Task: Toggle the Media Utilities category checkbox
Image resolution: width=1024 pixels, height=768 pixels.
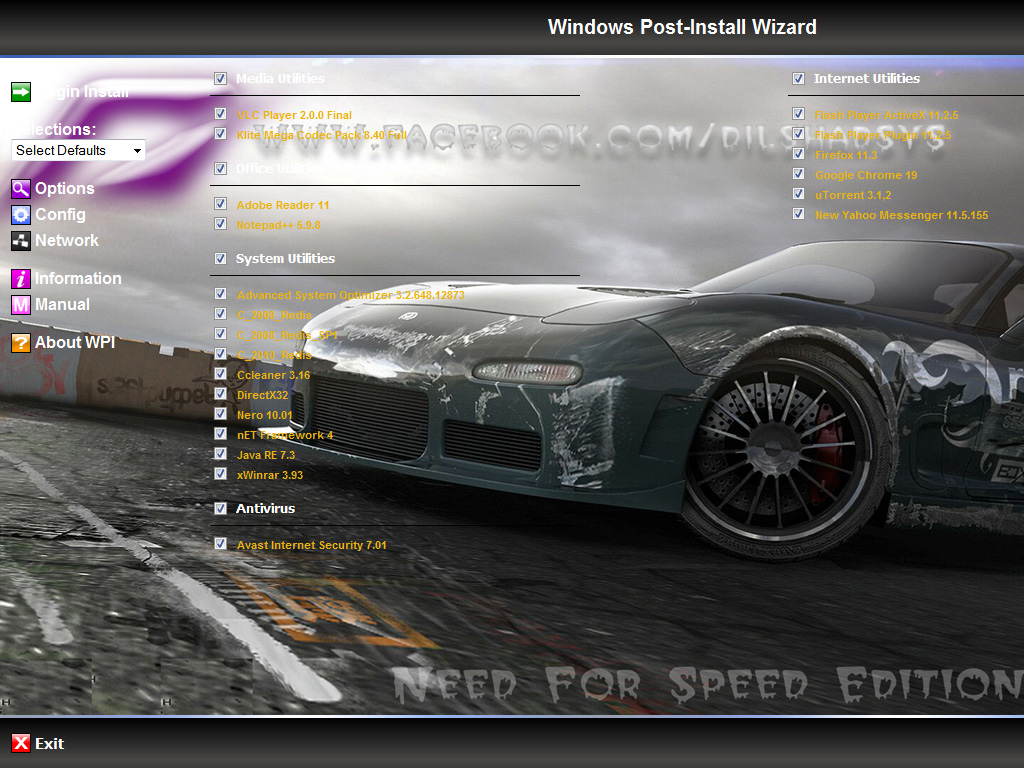Action: coord(220,78)
